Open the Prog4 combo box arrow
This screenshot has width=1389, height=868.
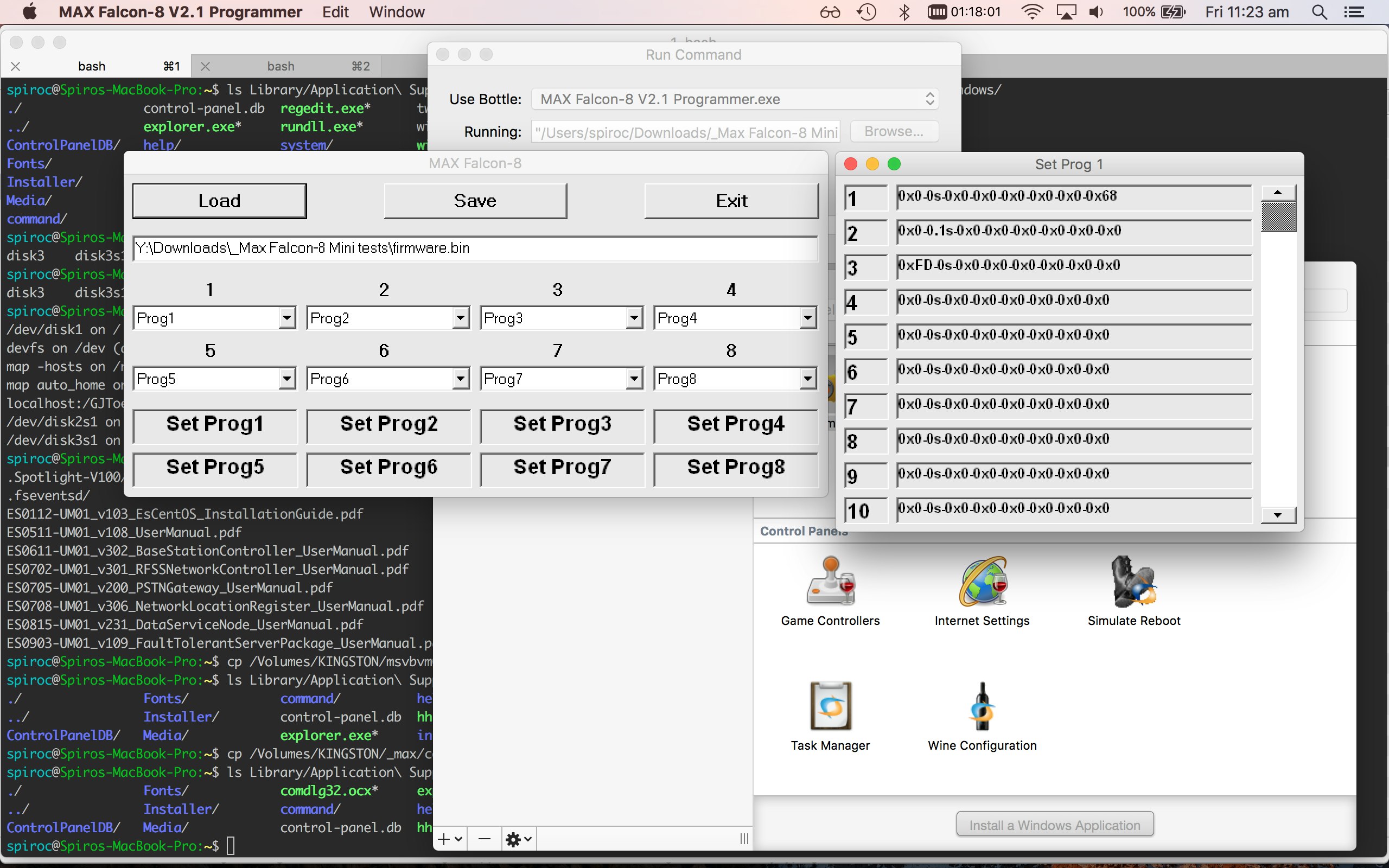coord(807,317)
